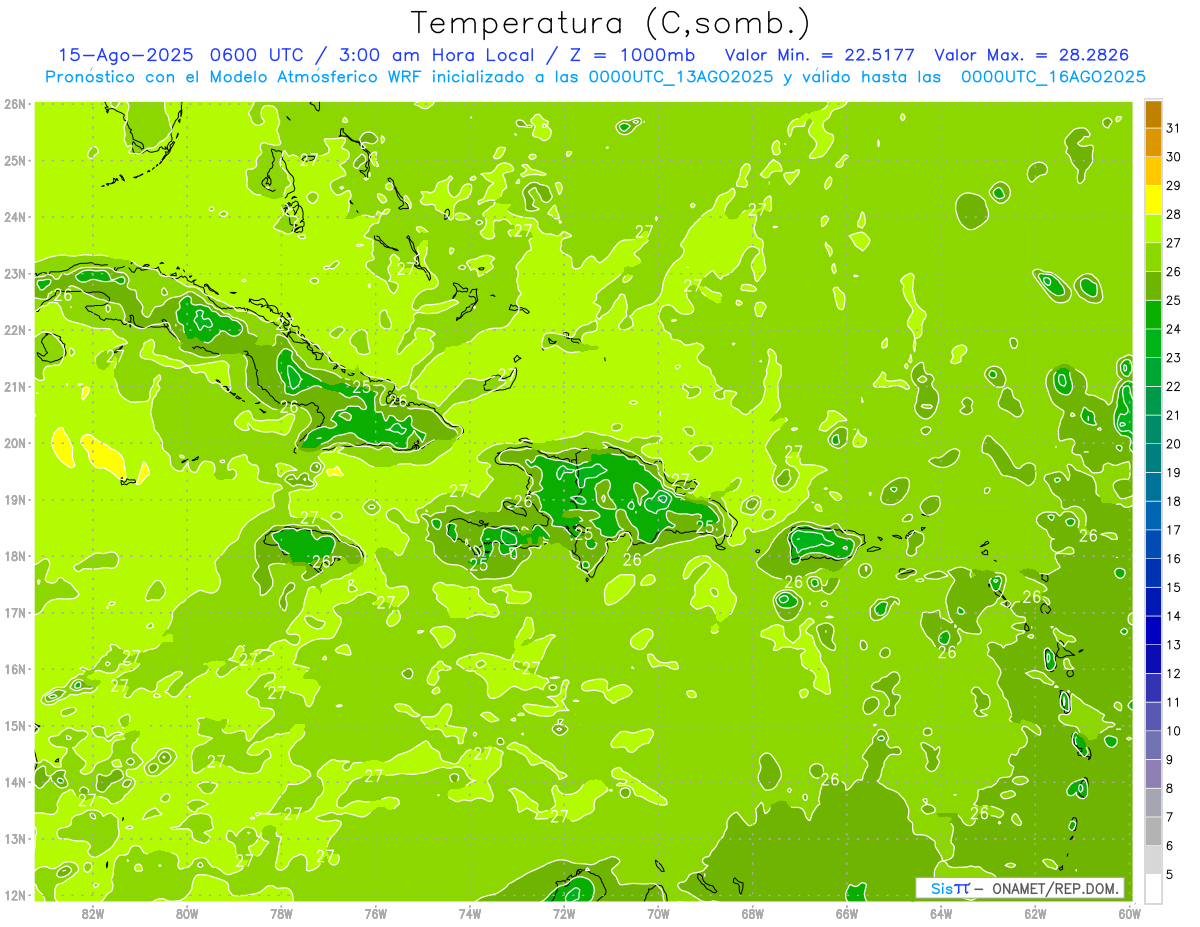Pick the teal colorbar segment between 19 and 20

coord(1154,458)
